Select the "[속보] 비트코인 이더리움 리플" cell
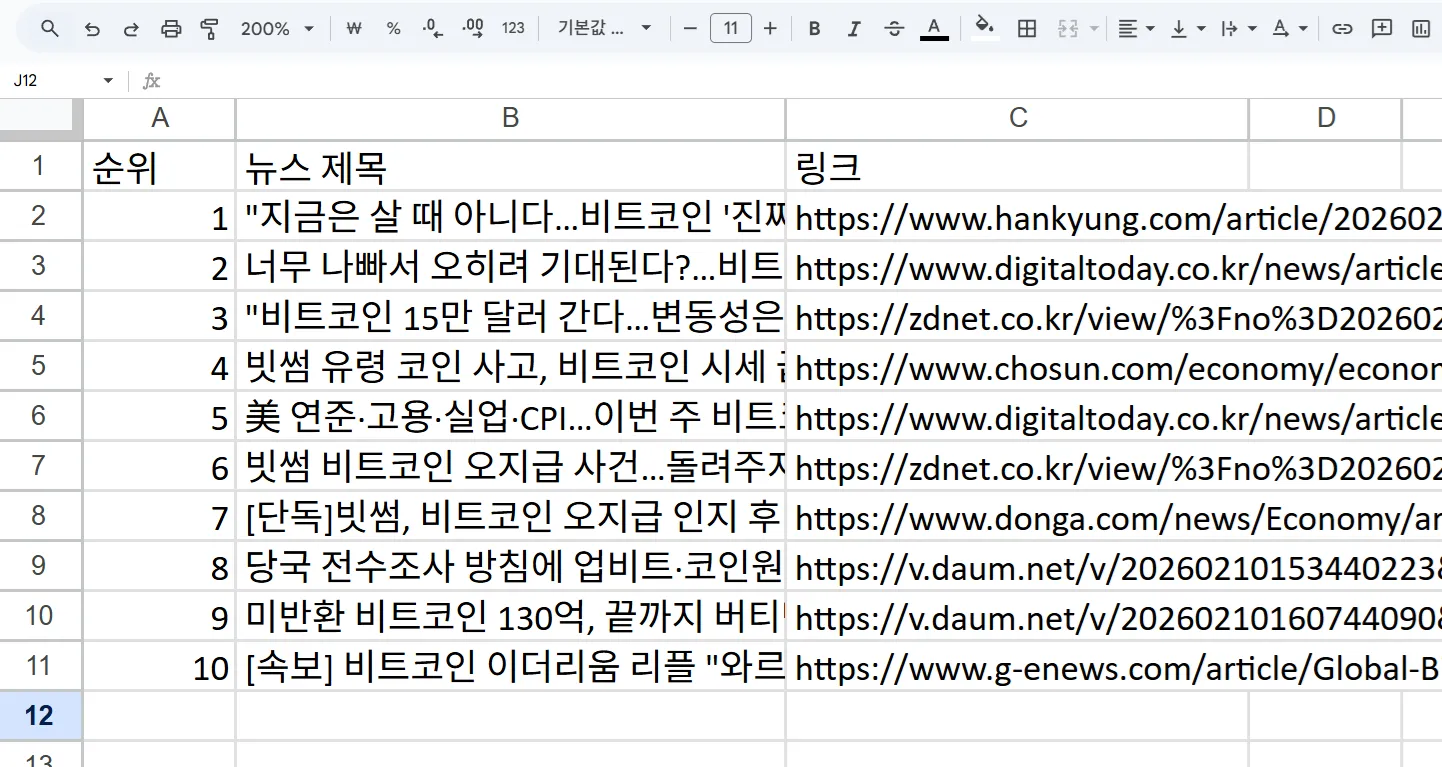Screen dimensions: 1442x767 tap(510, 665)
